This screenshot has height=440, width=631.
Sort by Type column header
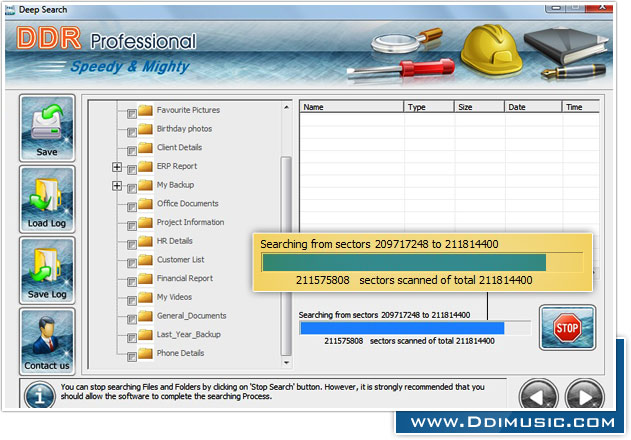click(x=429, y=107)
